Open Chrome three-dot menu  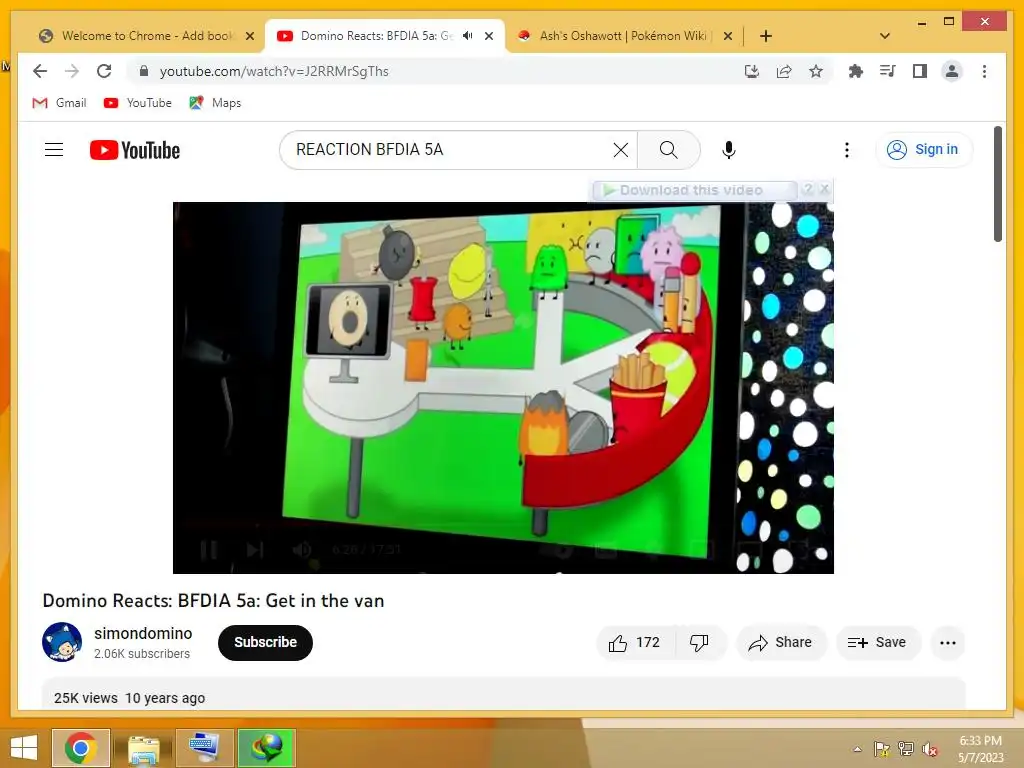coord(984,71)
